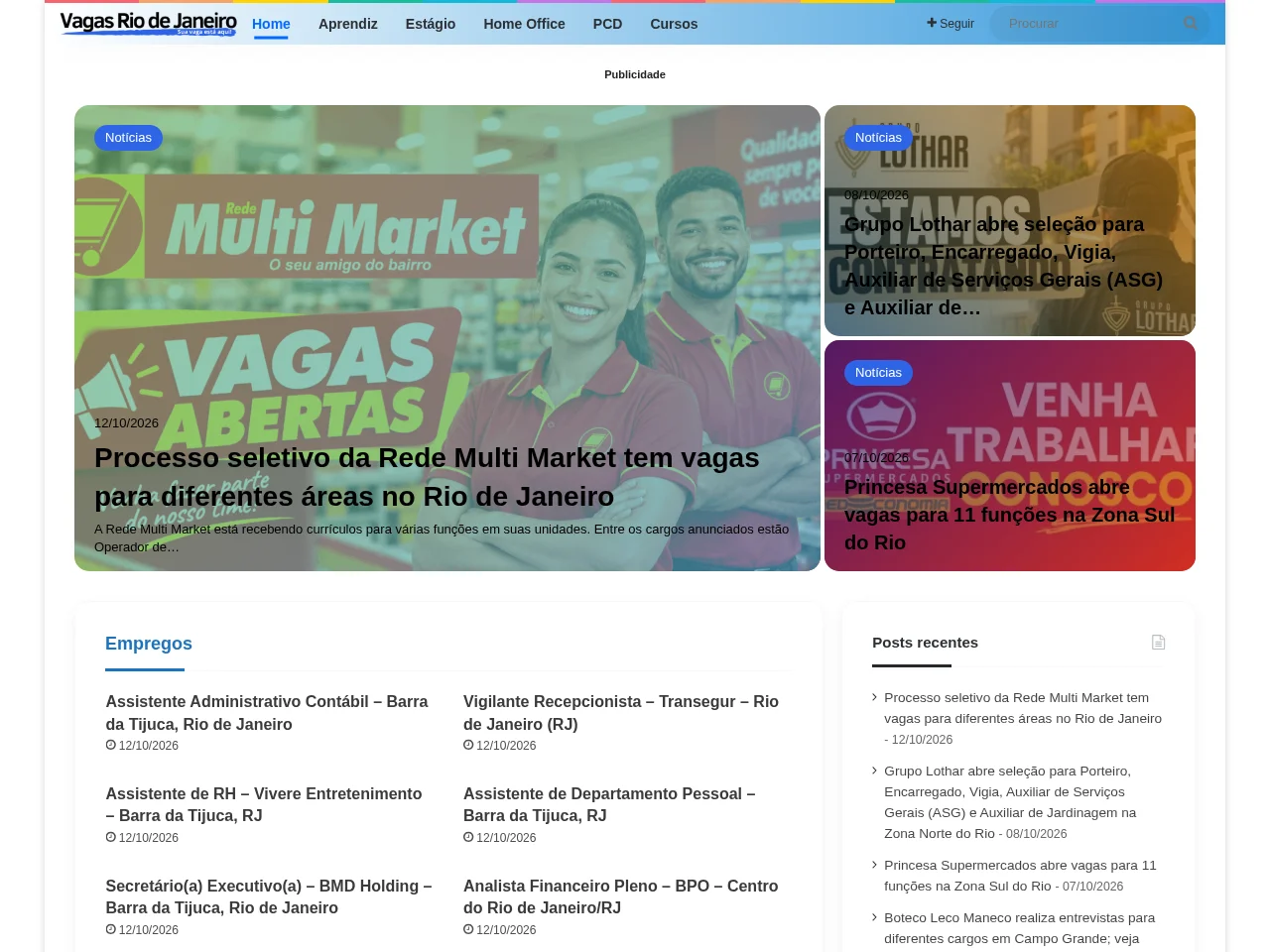Open the Vagas Rio de Janeiro logo

pyautogui.click(x=149, y=23)
